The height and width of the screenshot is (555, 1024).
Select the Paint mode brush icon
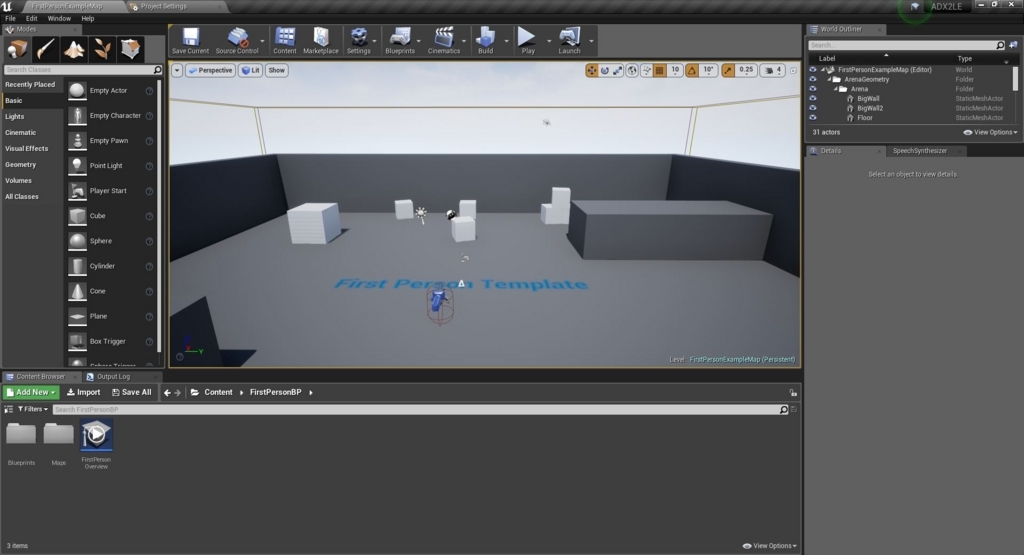(x=46, y=49)
